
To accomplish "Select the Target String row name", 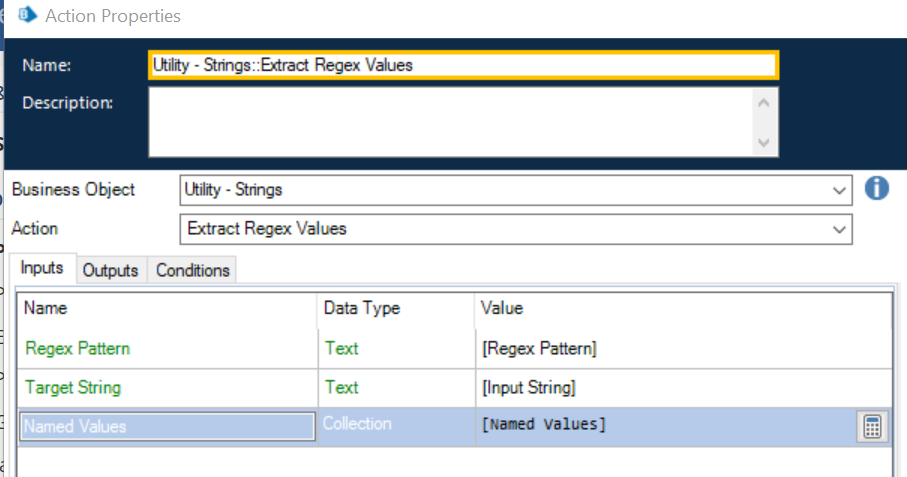I will point(73,388).
